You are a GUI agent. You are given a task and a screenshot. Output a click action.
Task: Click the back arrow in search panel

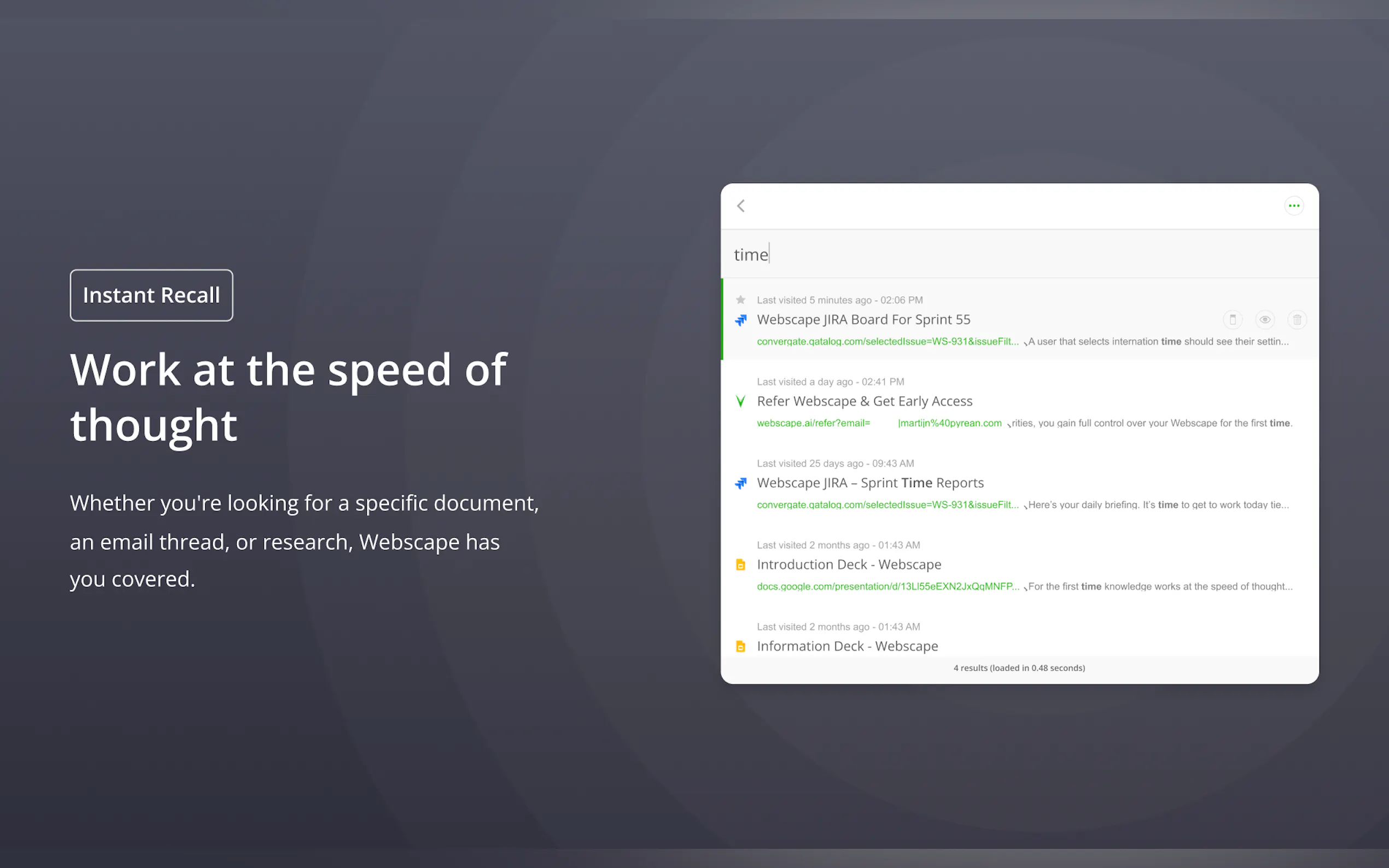click(x=741, y=206)
